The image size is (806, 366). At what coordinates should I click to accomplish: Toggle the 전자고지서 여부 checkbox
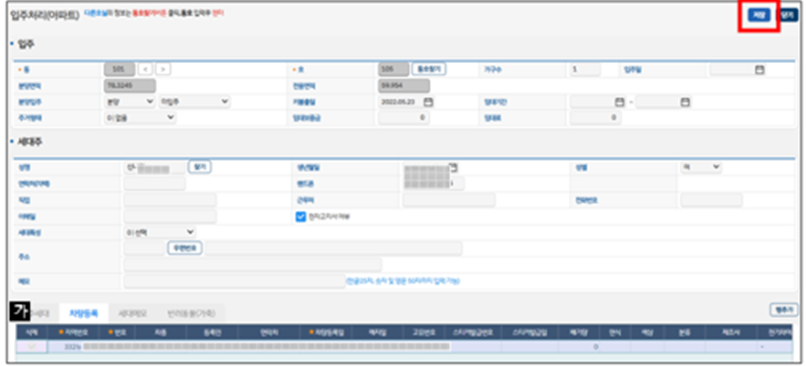click(x=301, y=216)
